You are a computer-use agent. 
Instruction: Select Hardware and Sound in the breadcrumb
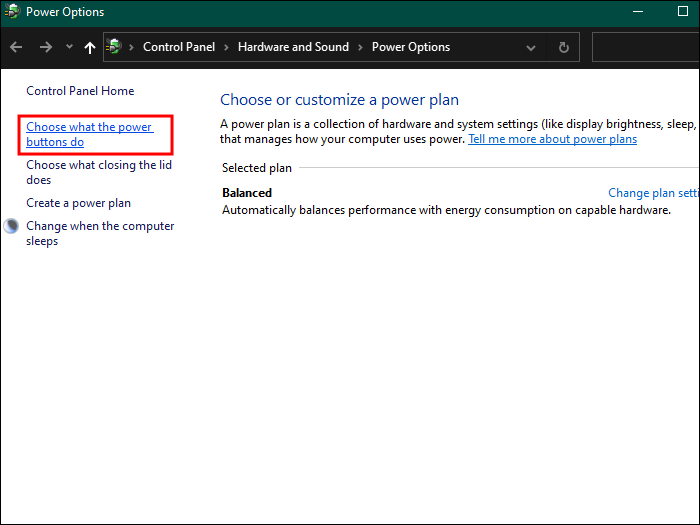click(x=293, y=47)
